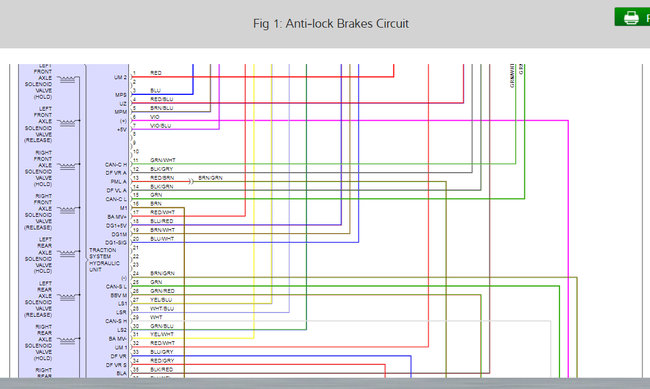The width and height of the screenshot is (650, 389).
Task: Click the 'RED/WHT' wire label at pin 17
Action: (162, 212)
